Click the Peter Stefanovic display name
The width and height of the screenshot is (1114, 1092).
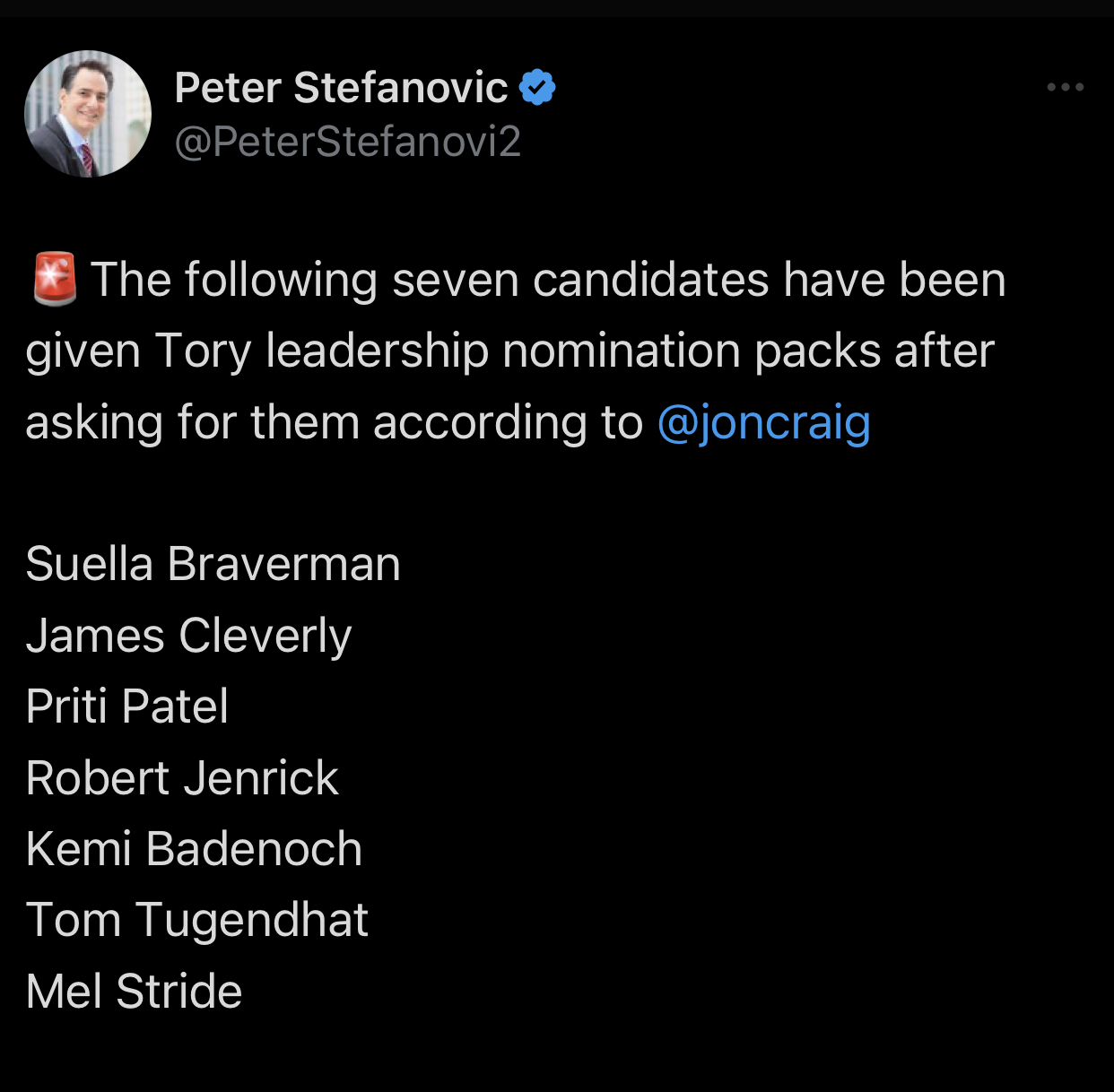[x=341, y=88]
